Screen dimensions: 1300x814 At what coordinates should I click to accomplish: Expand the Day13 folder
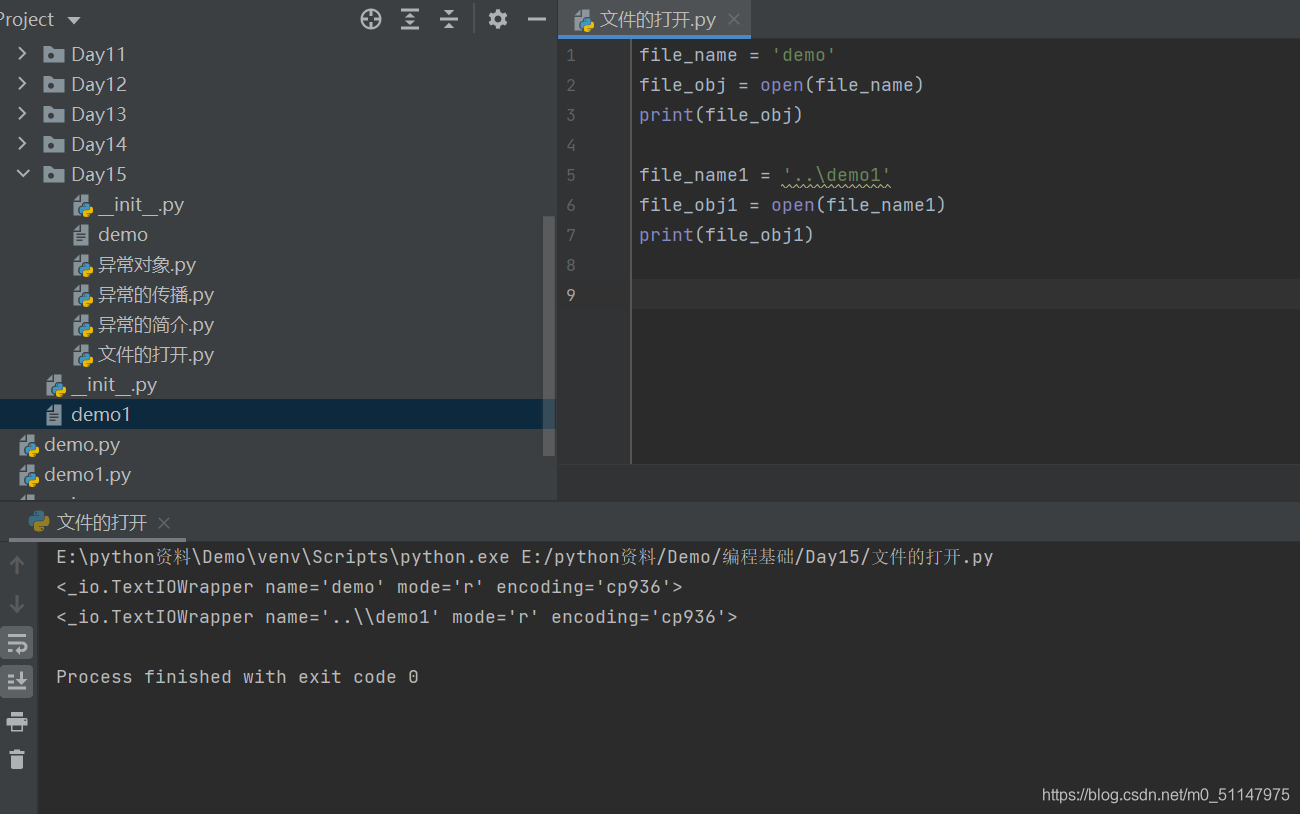pyautogui.click(x=22, y=114)
